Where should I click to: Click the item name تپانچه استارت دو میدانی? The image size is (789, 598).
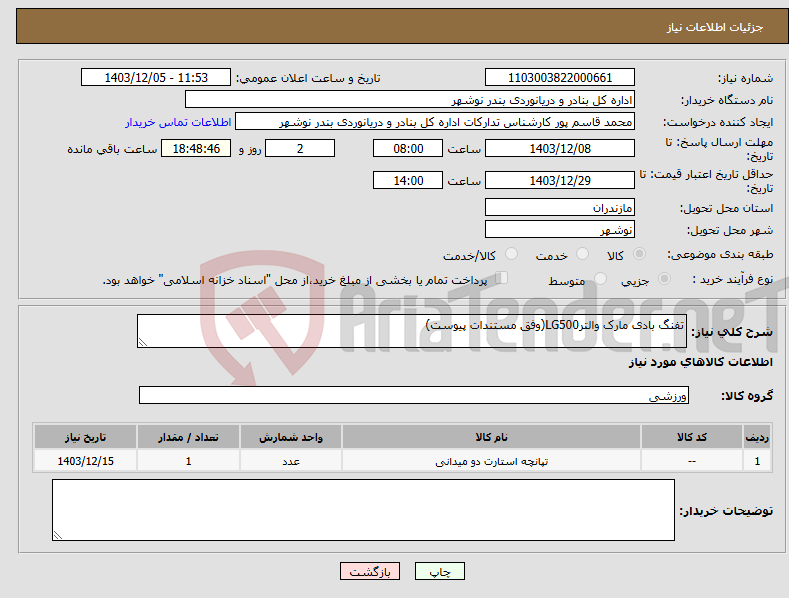491,461
